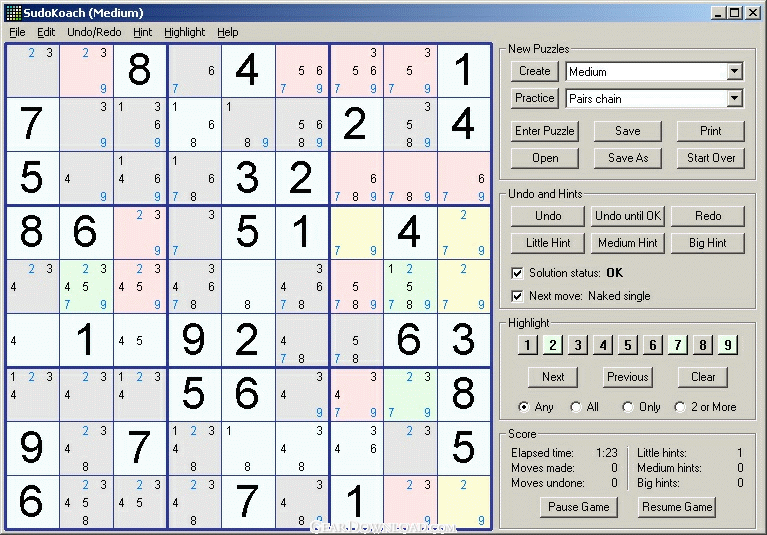Viewport: 767px width, 535px height.
Task: Highlight digit 6 candidates
Action: (653, 345)
